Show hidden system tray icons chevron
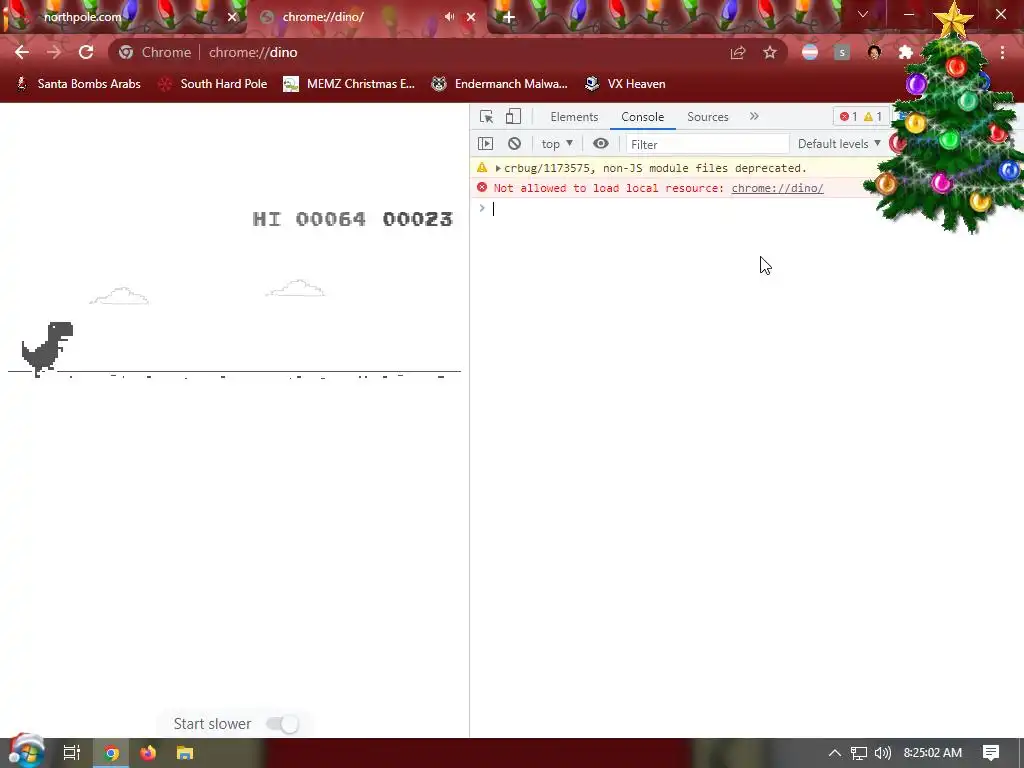1024x768 pixels. pyautogui.click(x=834, y=753)
